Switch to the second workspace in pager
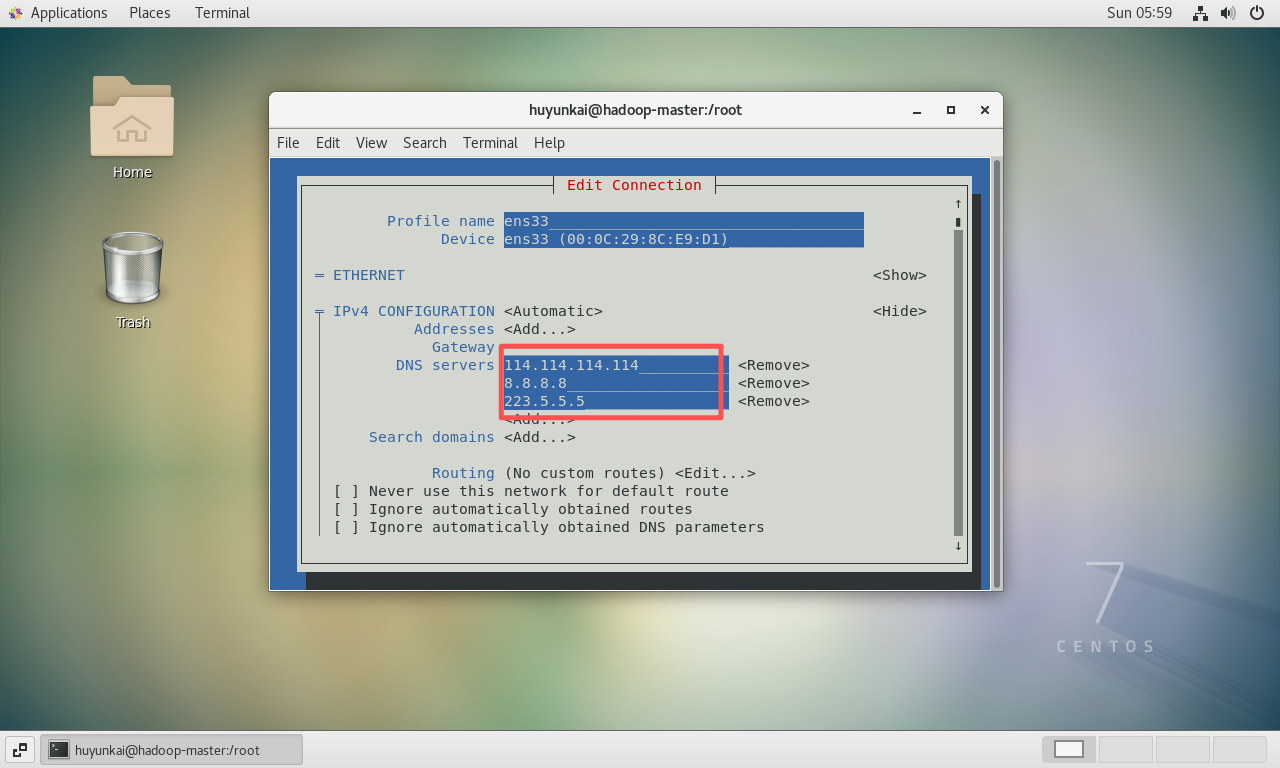This screenshot has width=1280, height=768. click(x=1125, y=749)
